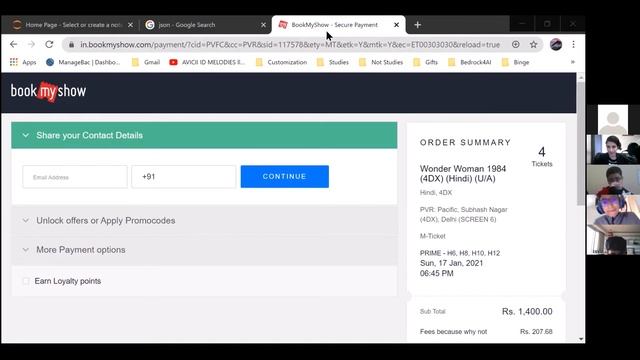Open the Not Studies bookmarks folder

(381, 62)
